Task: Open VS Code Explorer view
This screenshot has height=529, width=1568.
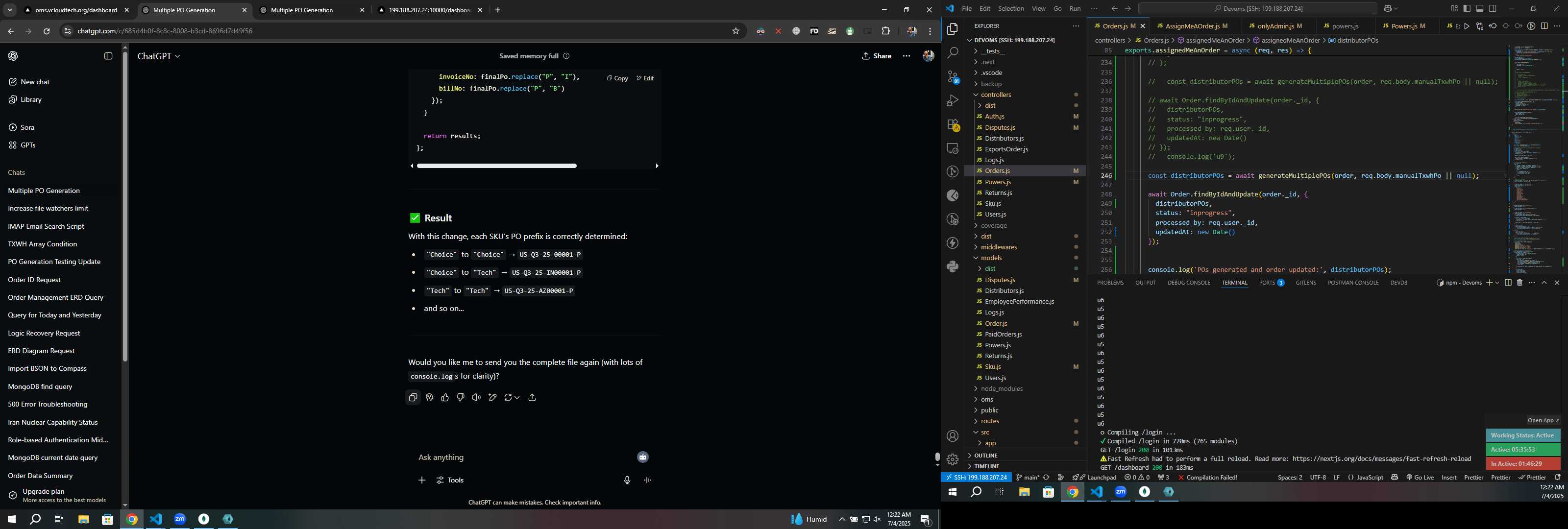Action: tap(953, 29)
